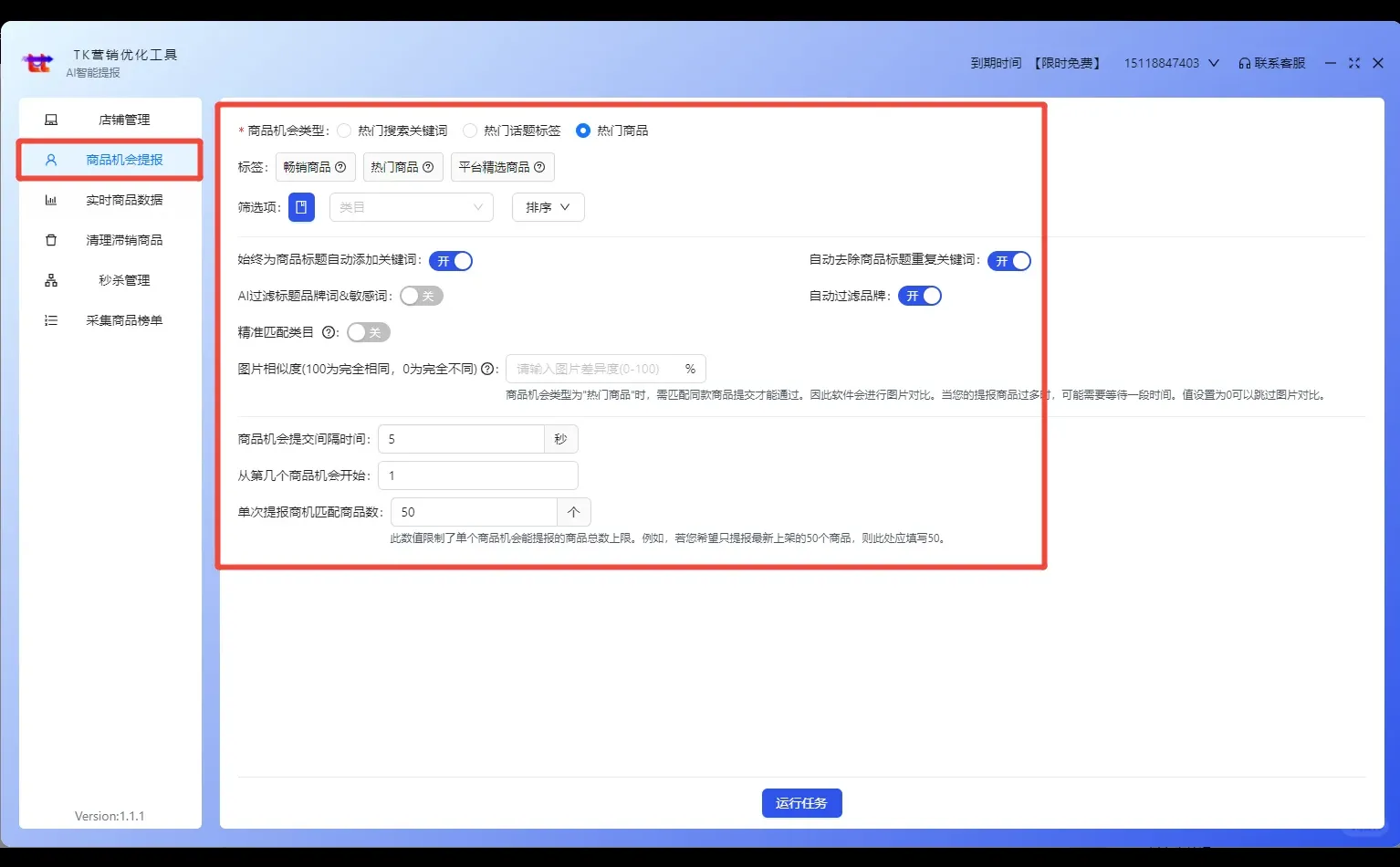
Task: Expand the 排序 sort dropdown
Action: click(547, 207)
